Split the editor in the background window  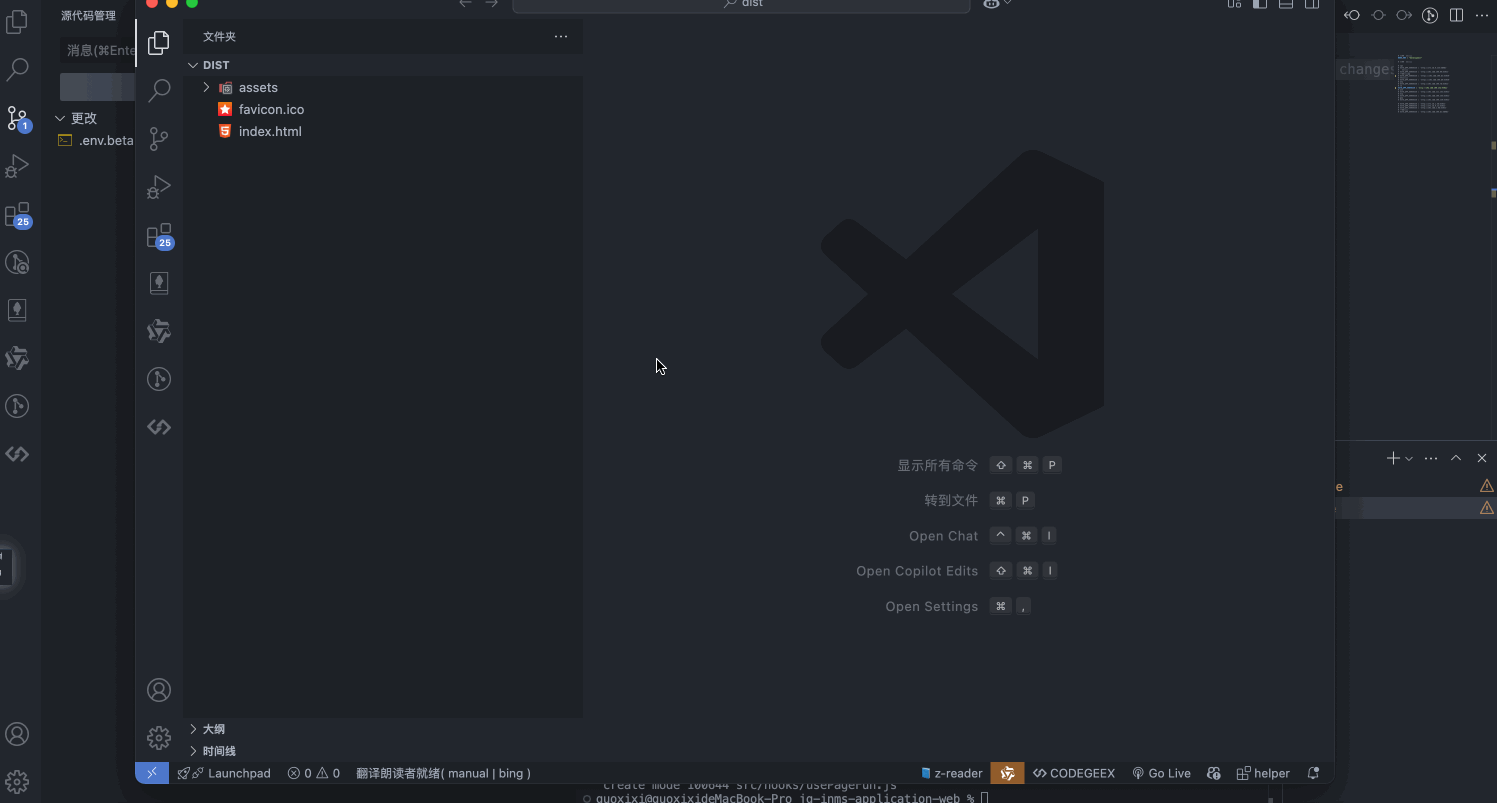[x=1456, y=15]
